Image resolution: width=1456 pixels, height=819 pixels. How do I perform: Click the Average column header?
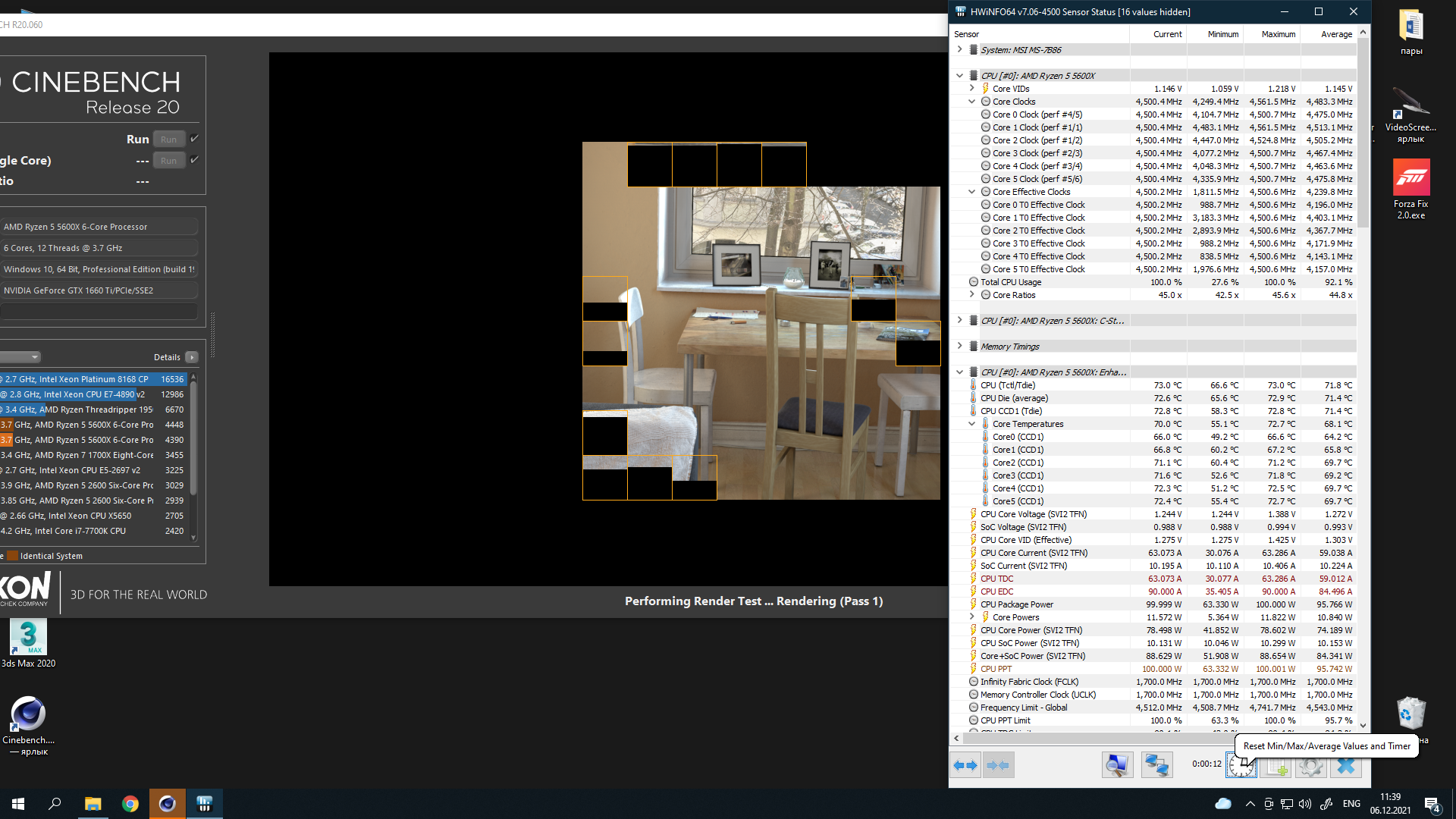1335,34
